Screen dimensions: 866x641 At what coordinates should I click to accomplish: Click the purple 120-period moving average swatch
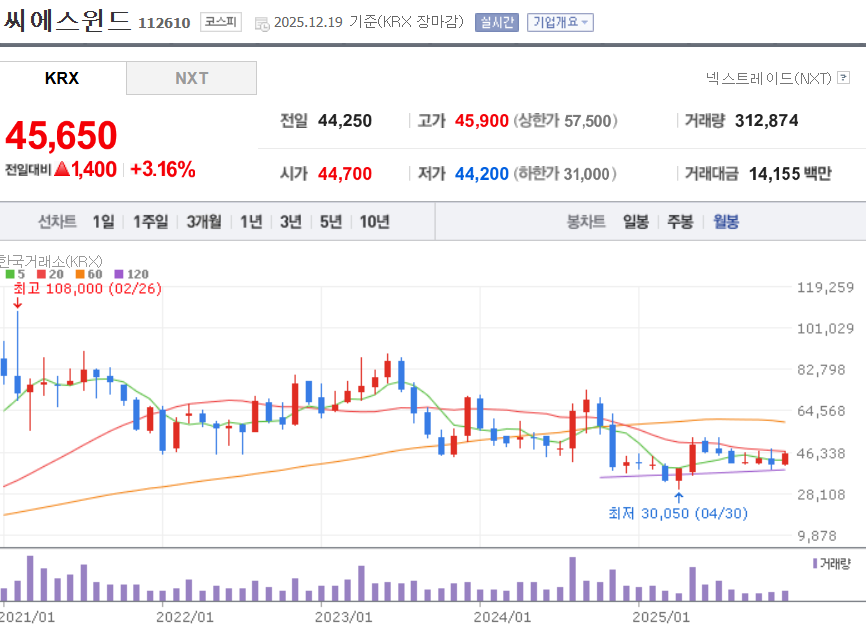(x=119, y=274)
